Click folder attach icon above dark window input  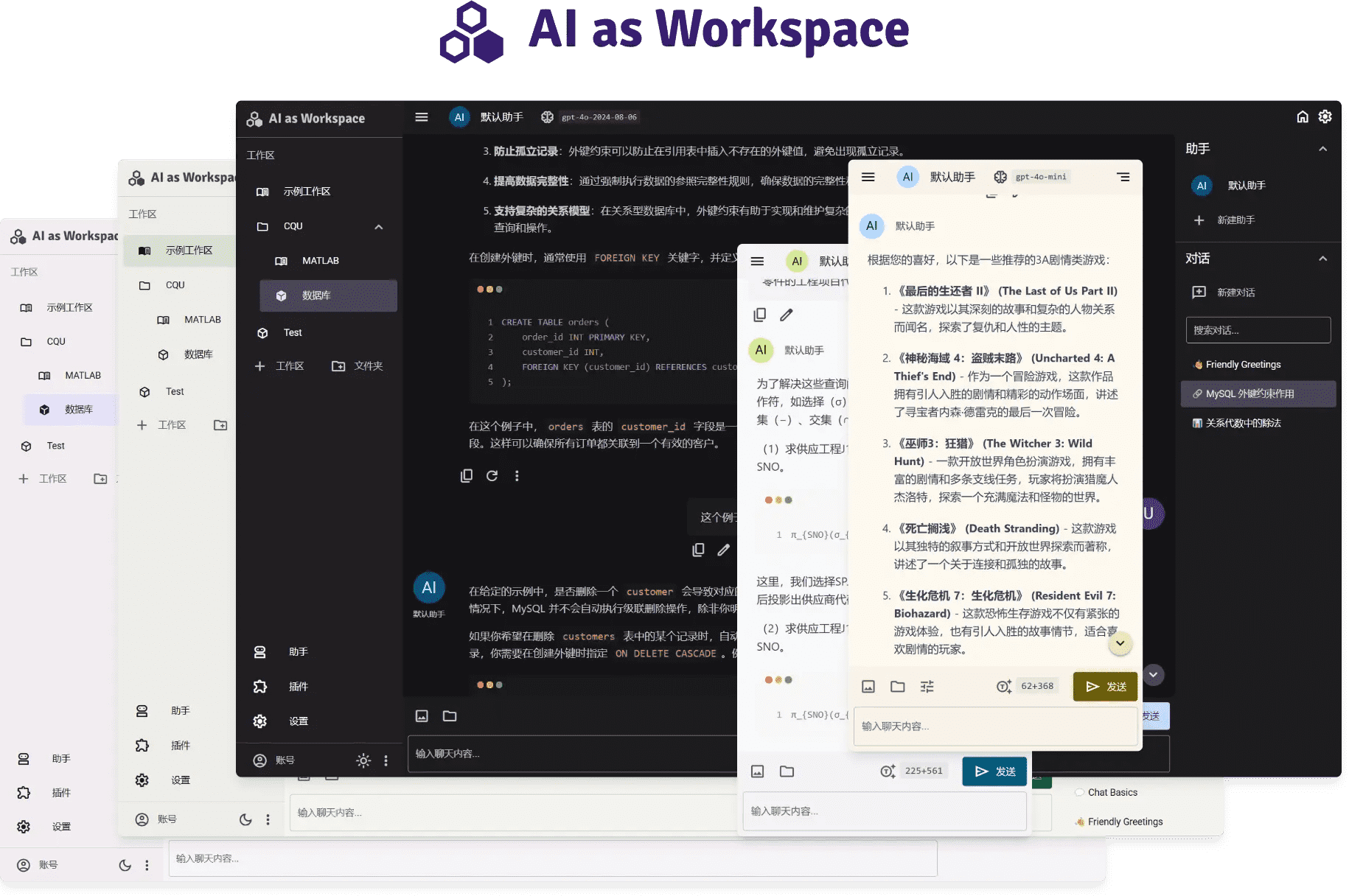point(450,716)
